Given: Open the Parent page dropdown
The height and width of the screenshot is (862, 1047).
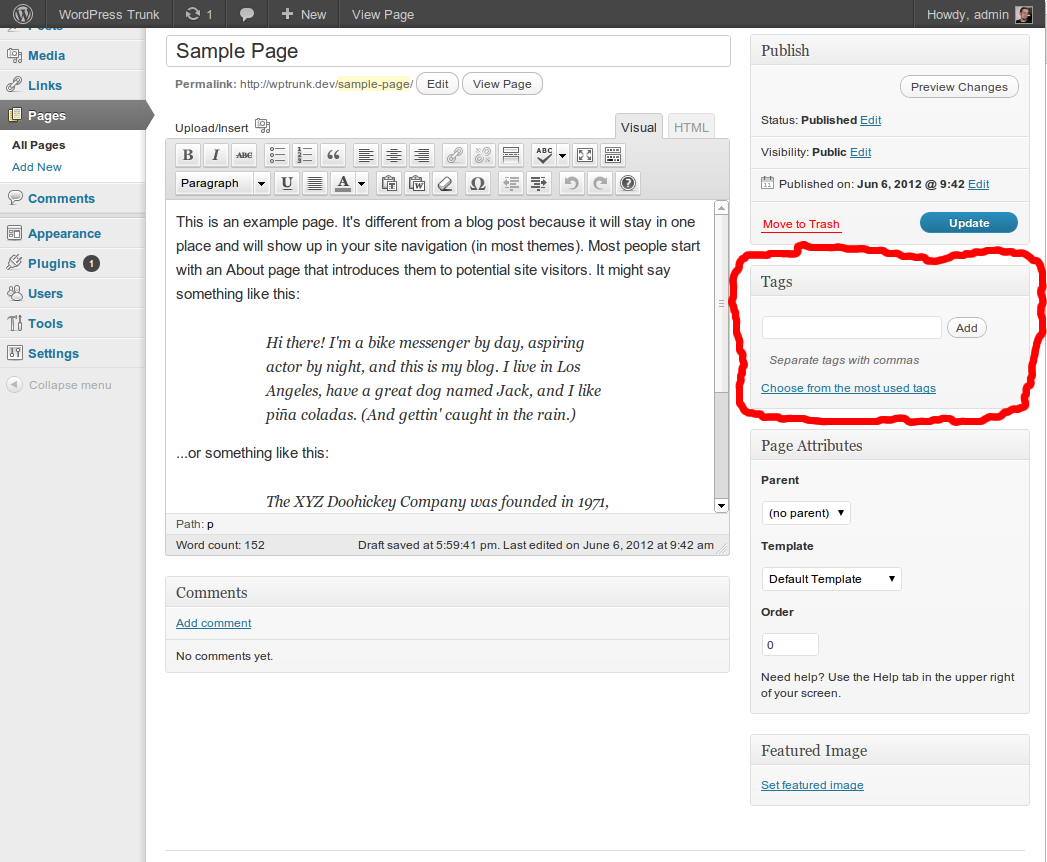Looking at the screenshot, I should click(x=805, y=513).
